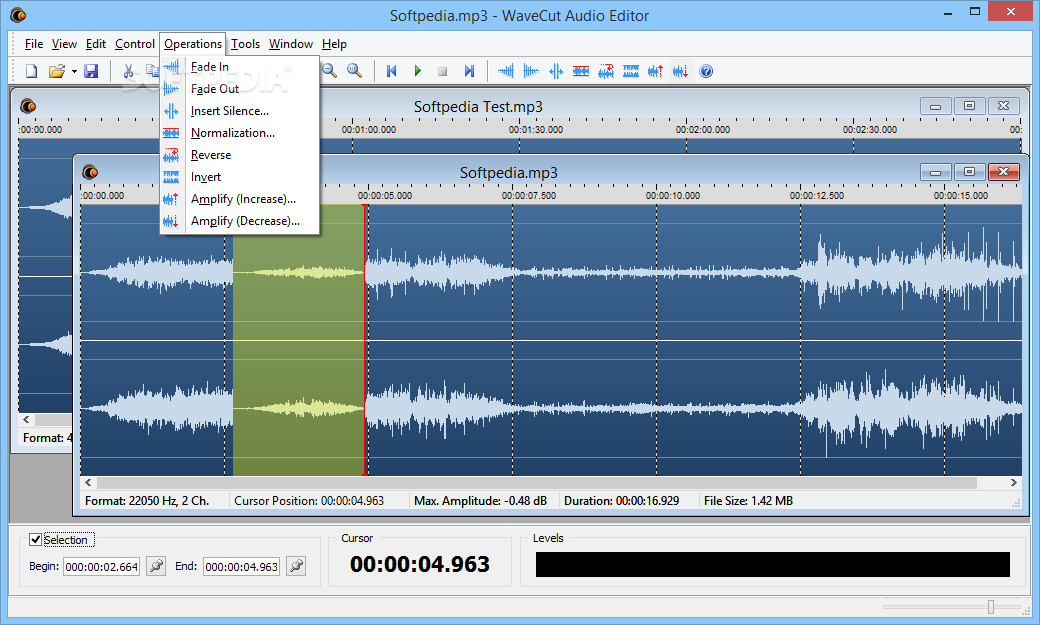Maximize the Softpedia.mp3 child window
This screenshot has height=625, width=1040.
pyautogui.click(x=969, y=172)
